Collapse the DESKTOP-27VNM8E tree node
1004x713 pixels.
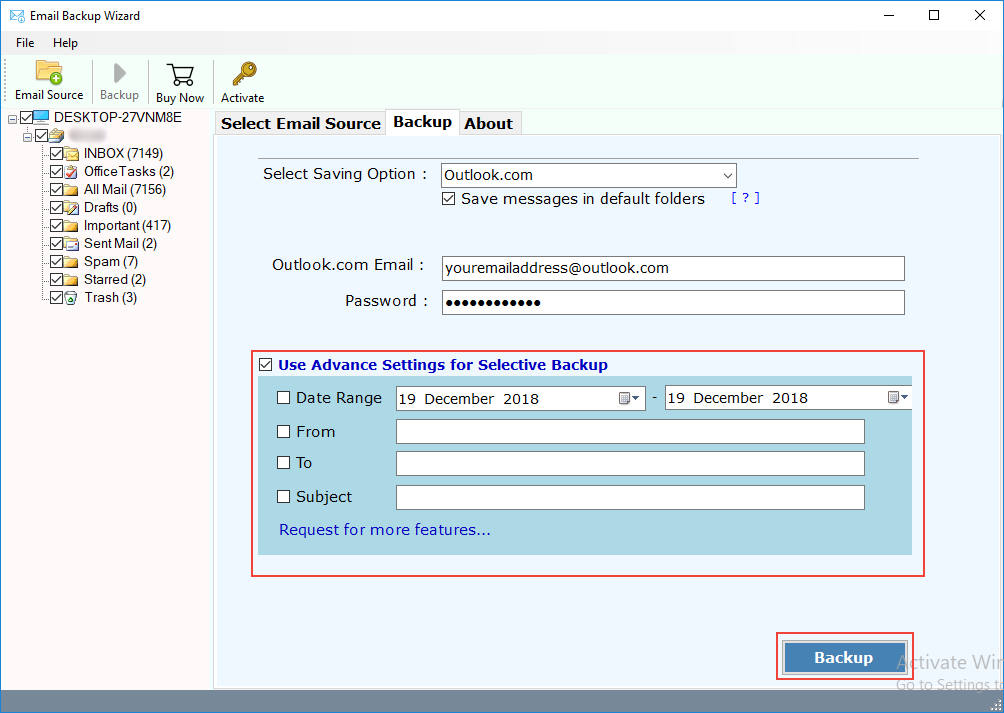click(12, 119)
